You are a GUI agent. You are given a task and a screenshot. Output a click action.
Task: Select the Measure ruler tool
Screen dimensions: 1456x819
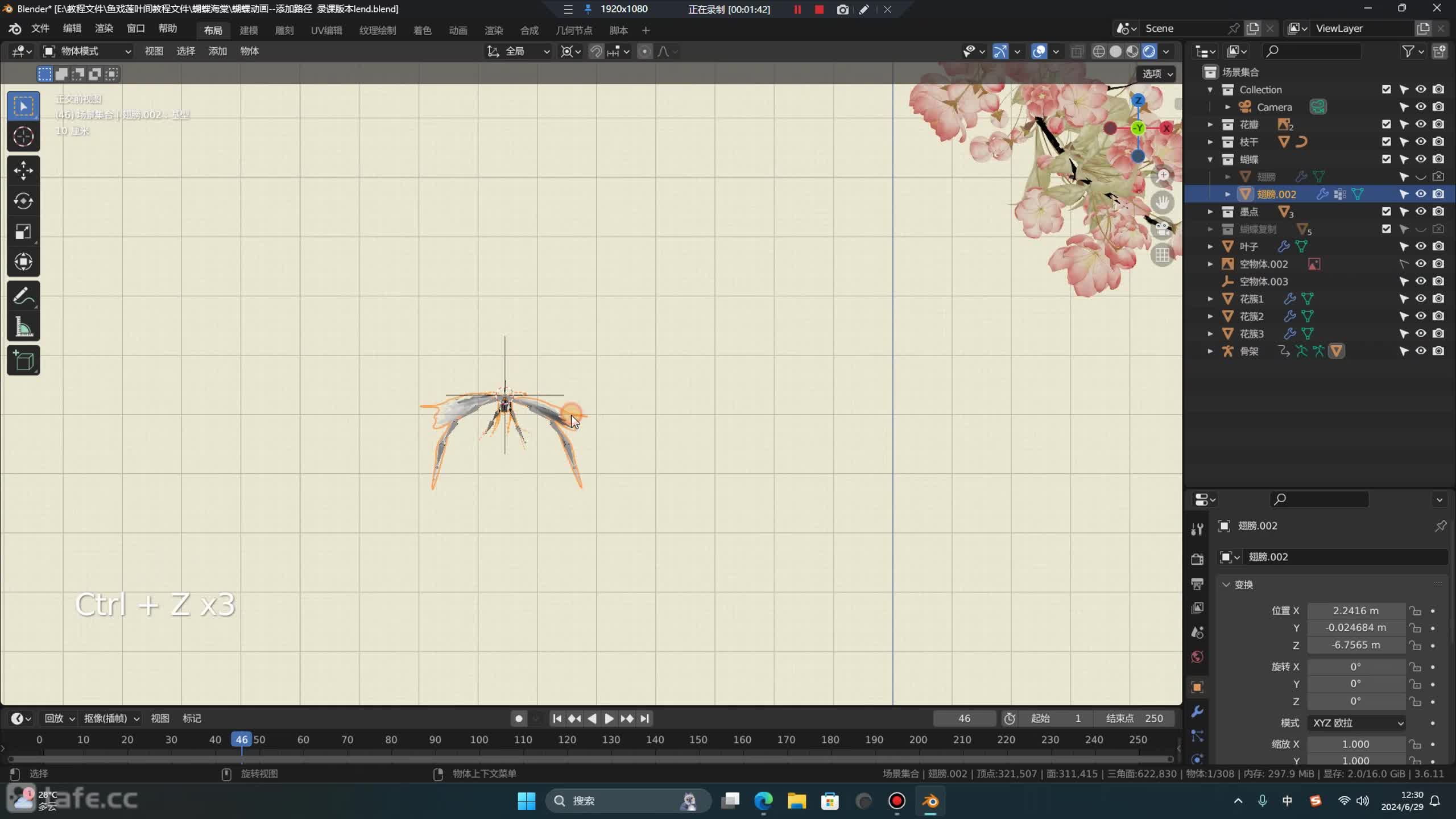coord(23,327)
